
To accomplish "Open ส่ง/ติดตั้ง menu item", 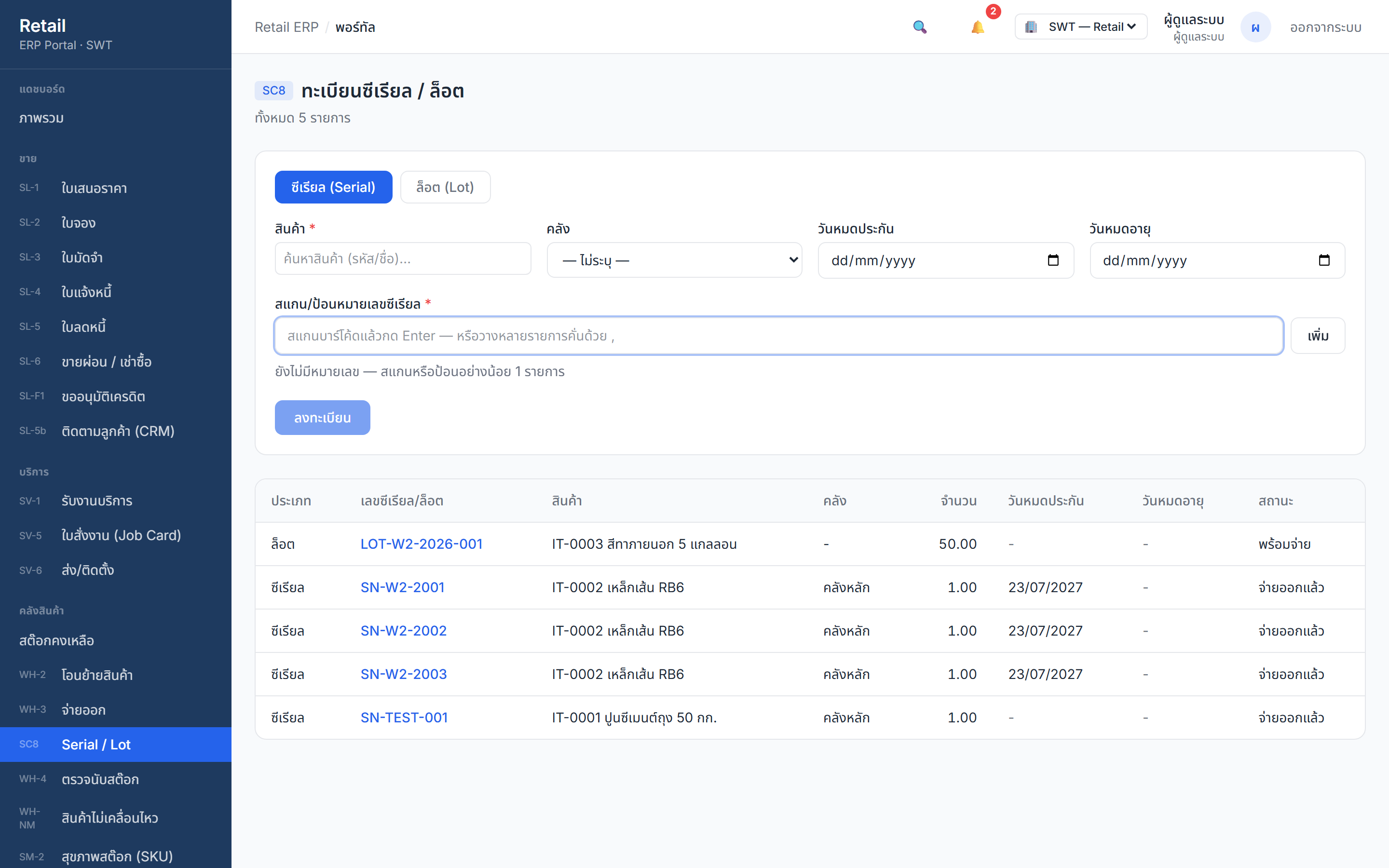I will 115,570.
